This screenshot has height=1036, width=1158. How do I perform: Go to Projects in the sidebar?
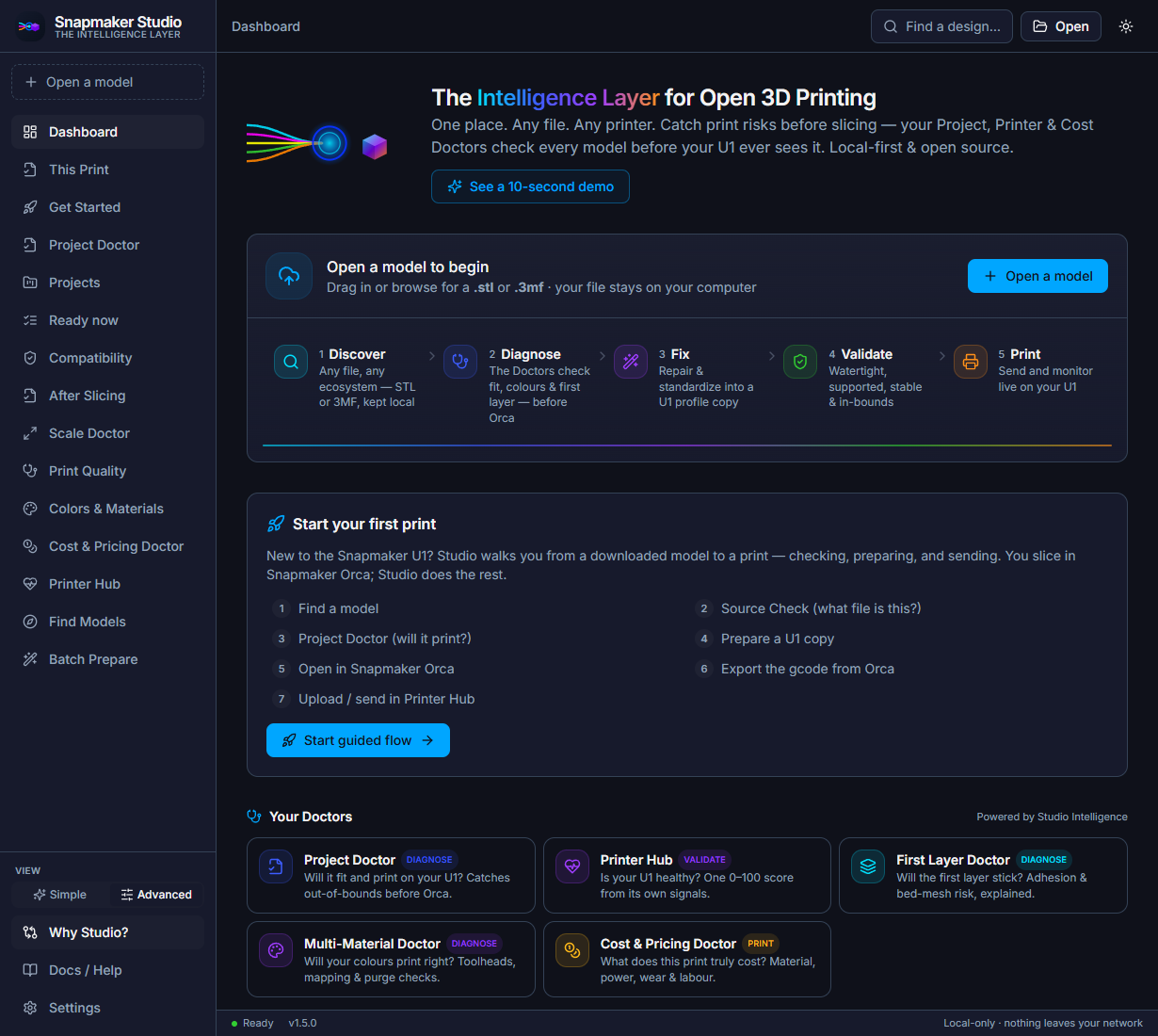click(x=107, y=283)
